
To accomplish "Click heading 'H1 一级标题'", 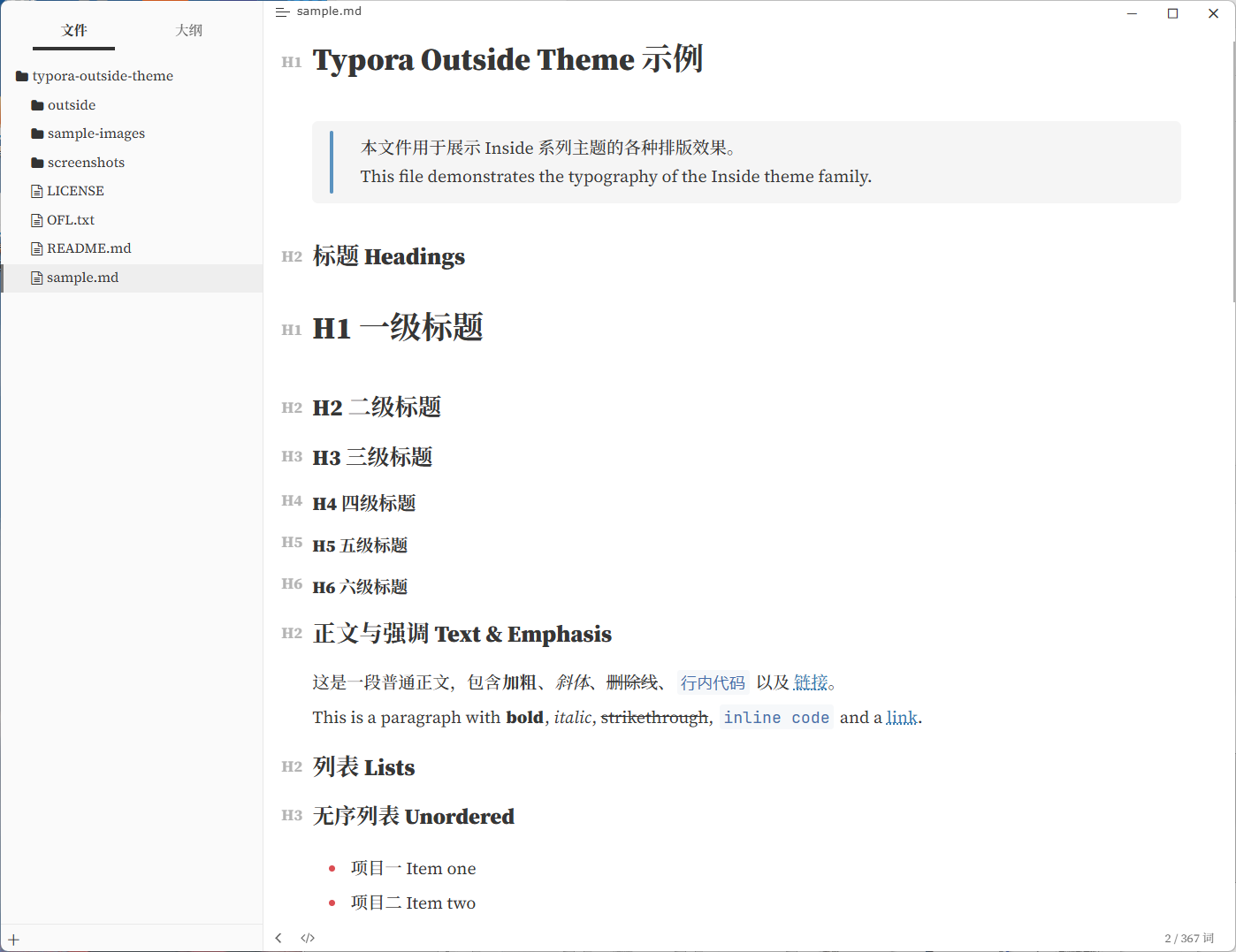I will coord(398,328).
